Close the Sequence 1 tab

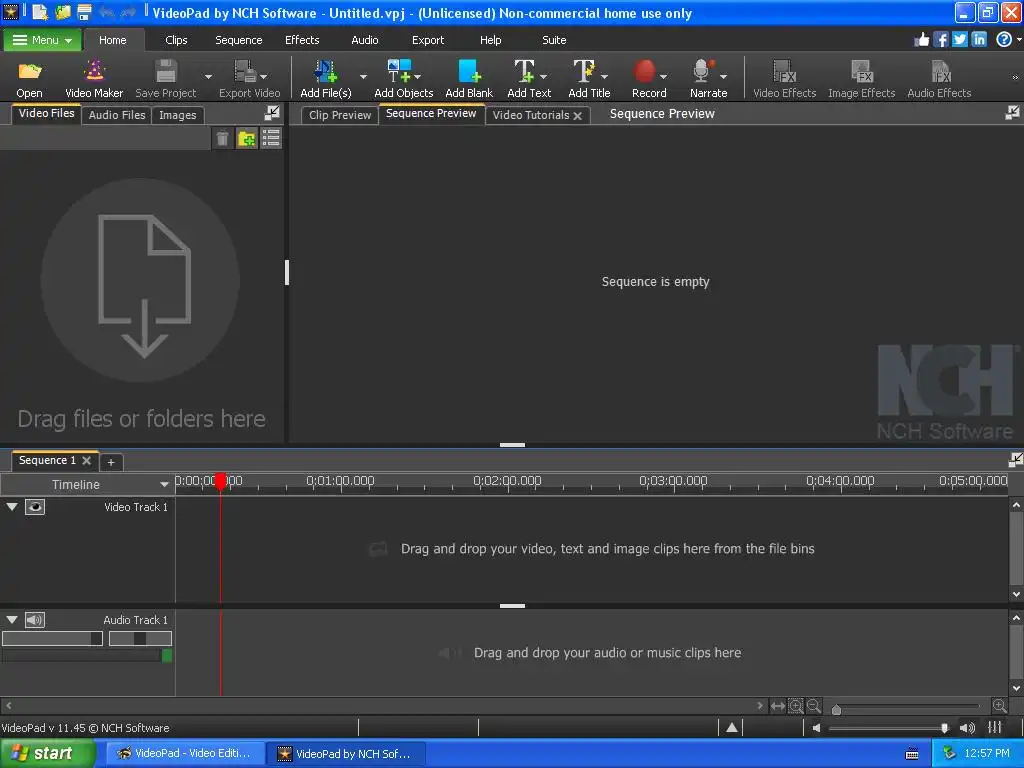pyautogui.click(x=86, y=460)
